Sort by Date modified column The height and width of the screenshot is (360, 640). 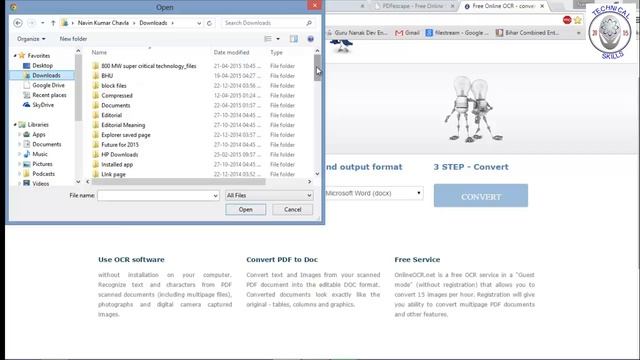click(x=231, y=52)
